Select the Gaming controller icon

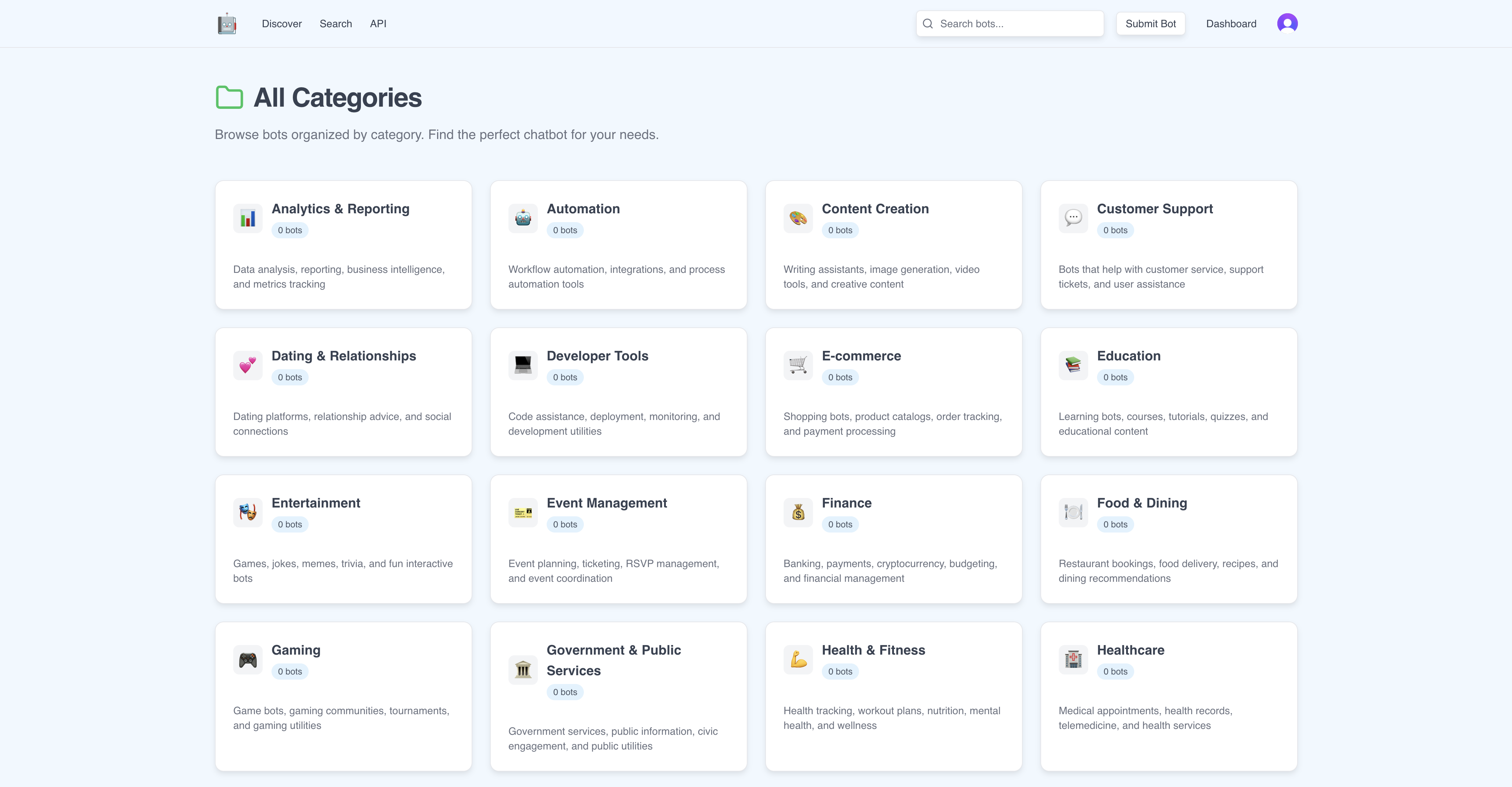point(247,659)
